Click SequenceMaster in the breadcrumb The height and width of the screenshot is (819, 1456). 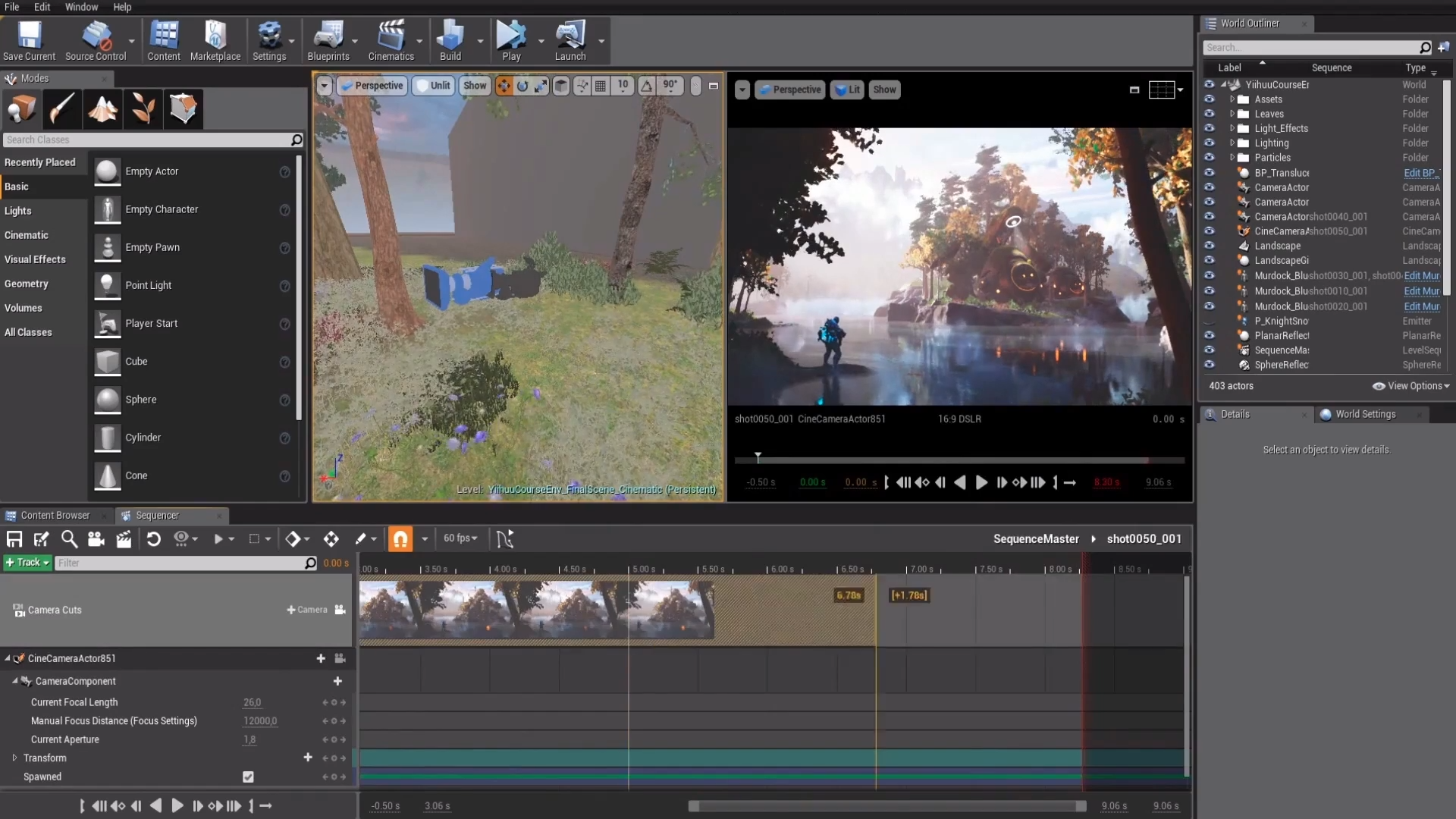pyautogui.click(x=1036, y=539)
